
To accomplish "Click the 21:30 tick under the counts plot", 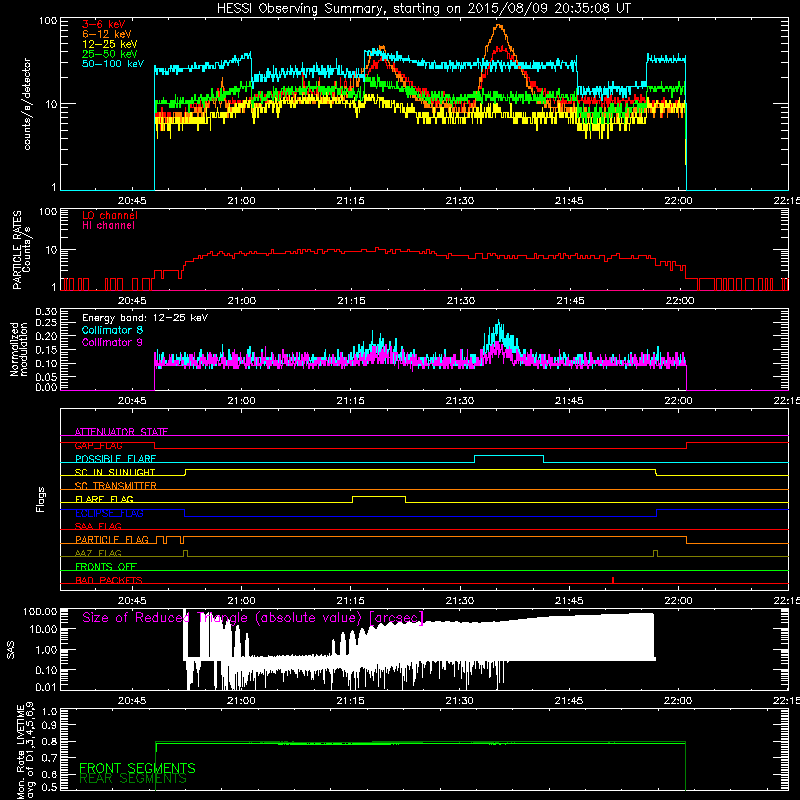I will (x=460, y=201).
